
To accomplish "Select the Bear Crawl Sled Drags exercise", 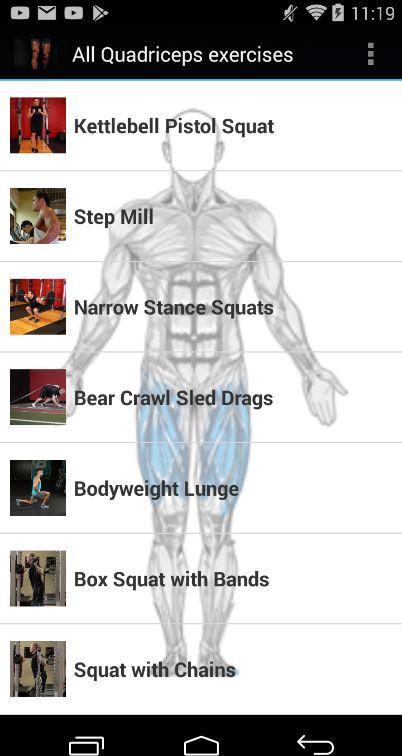I will click(201, 397).
